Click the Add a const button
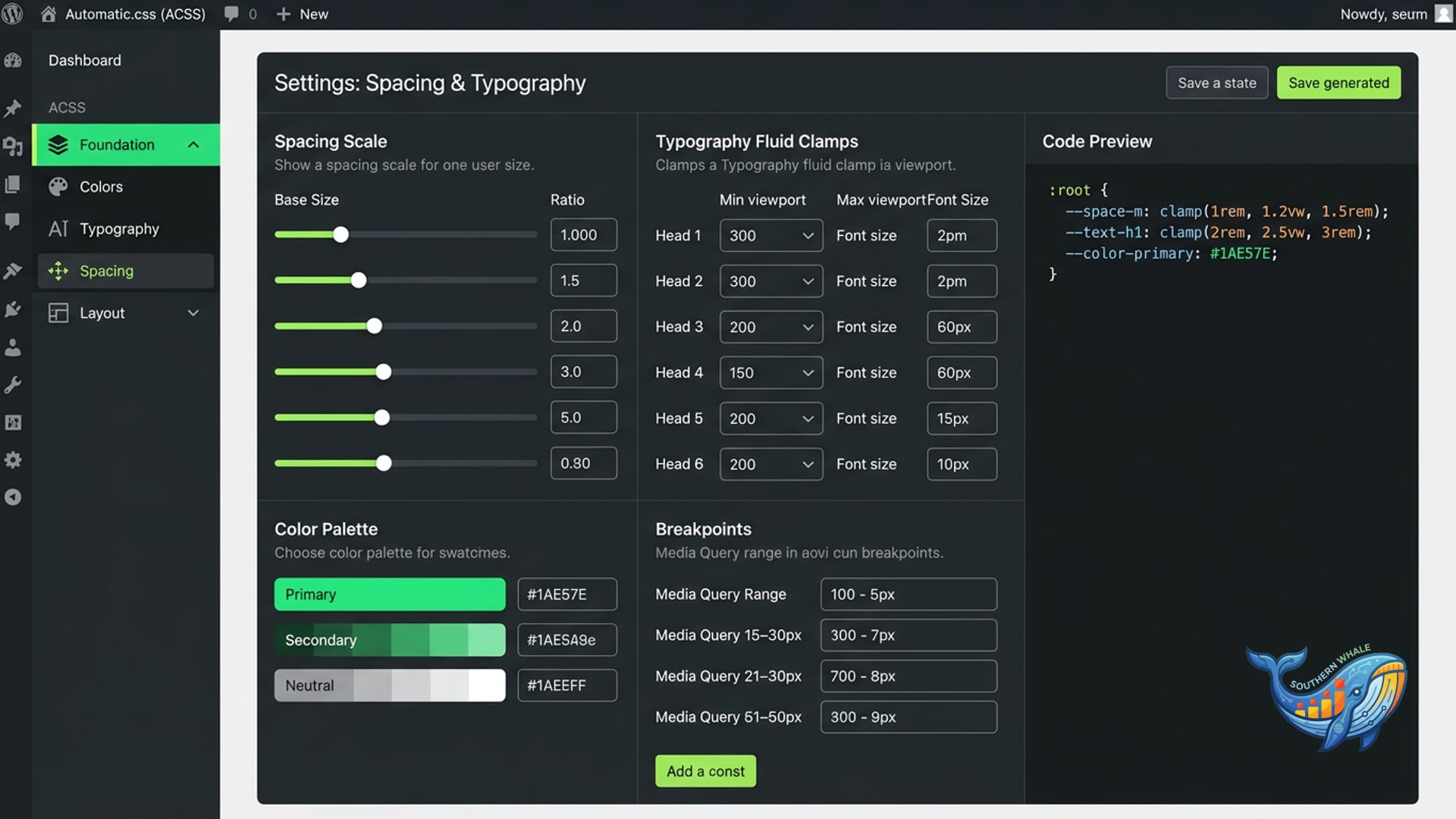The height and width of the screenshot is (819, 1456). pyautogui.click(x=705, y=771)
